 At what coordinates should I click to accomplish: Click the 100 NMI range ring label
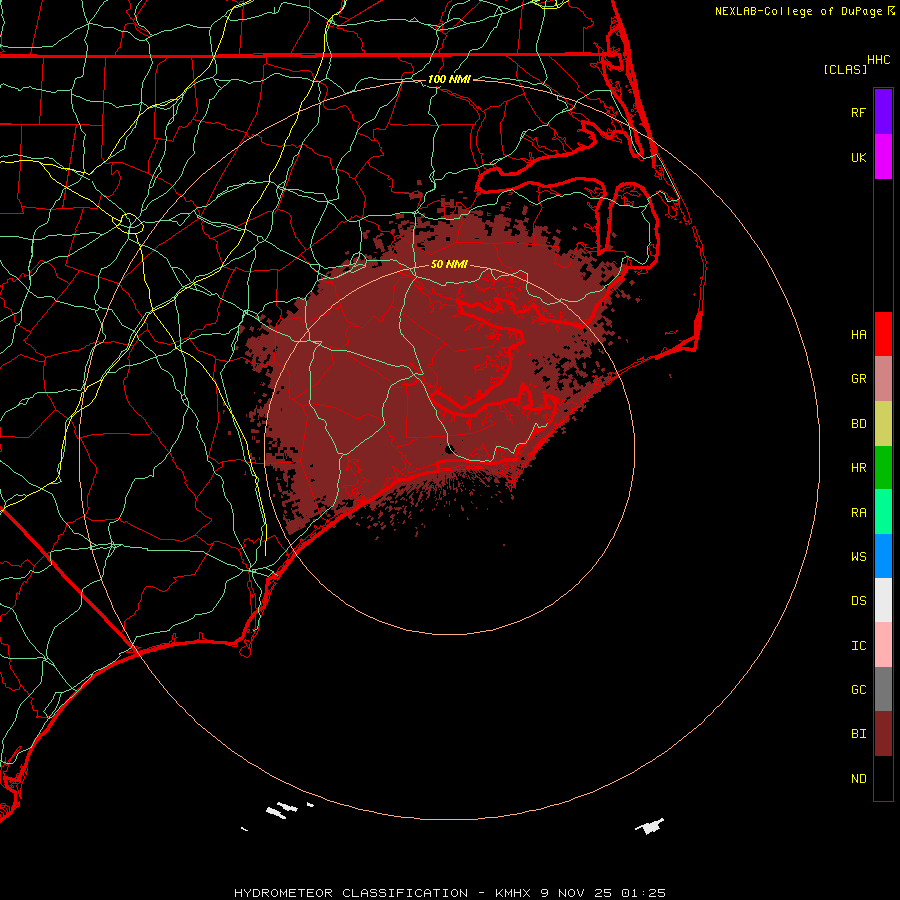coord(449,79)
